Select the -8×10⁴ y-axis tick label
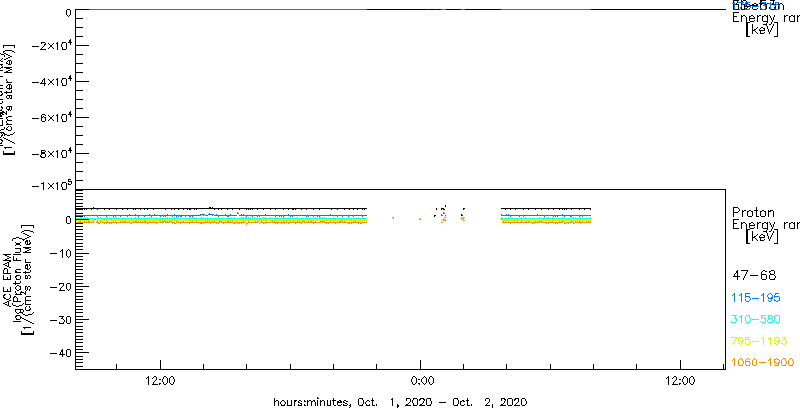The width and height of the screenshot is (800, 410). pos(51,153)
